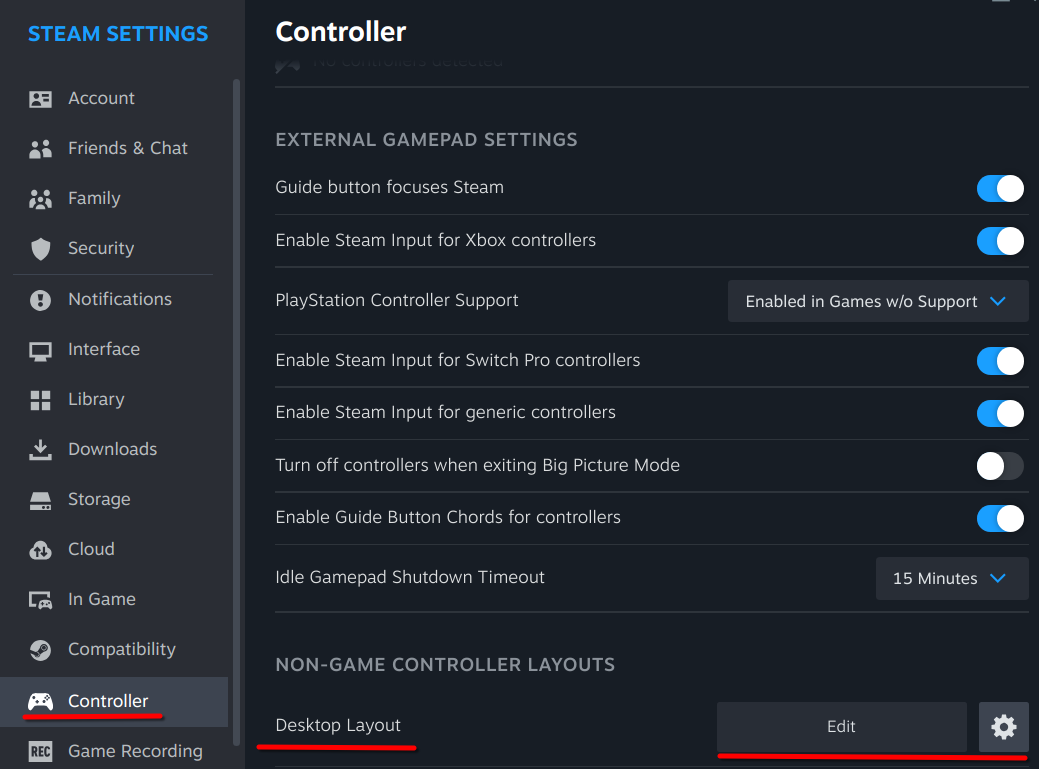Click the Library grid icon
The height and width of the screenshot is (769, 1039).
click(x=41, y=400)
